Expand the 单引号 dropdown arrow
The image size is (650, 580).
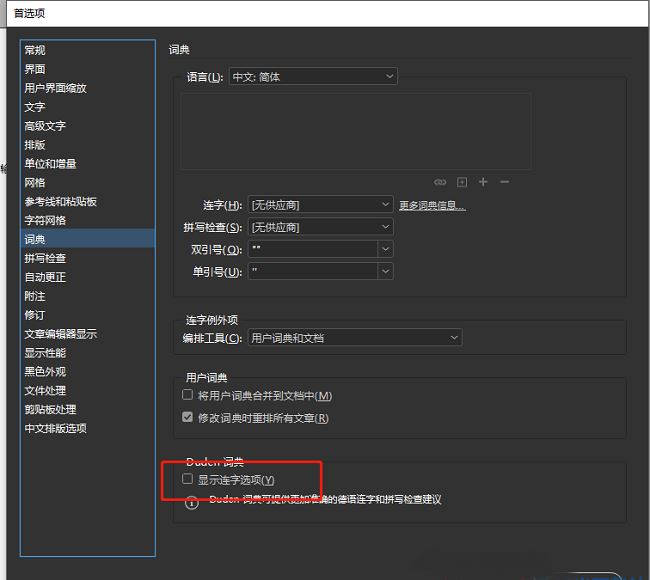[x=385, y=271]
